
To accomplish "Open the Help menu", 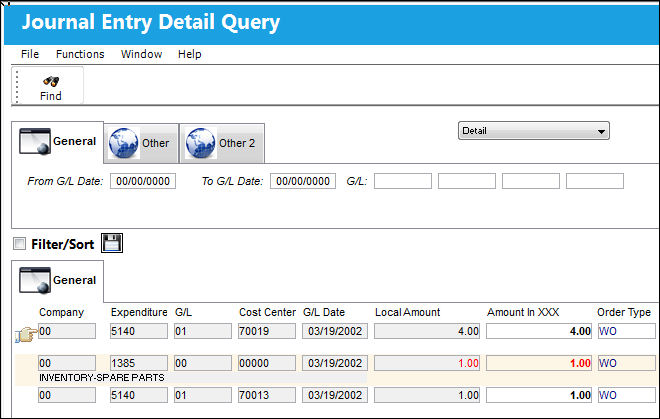I will pos(189,54).
